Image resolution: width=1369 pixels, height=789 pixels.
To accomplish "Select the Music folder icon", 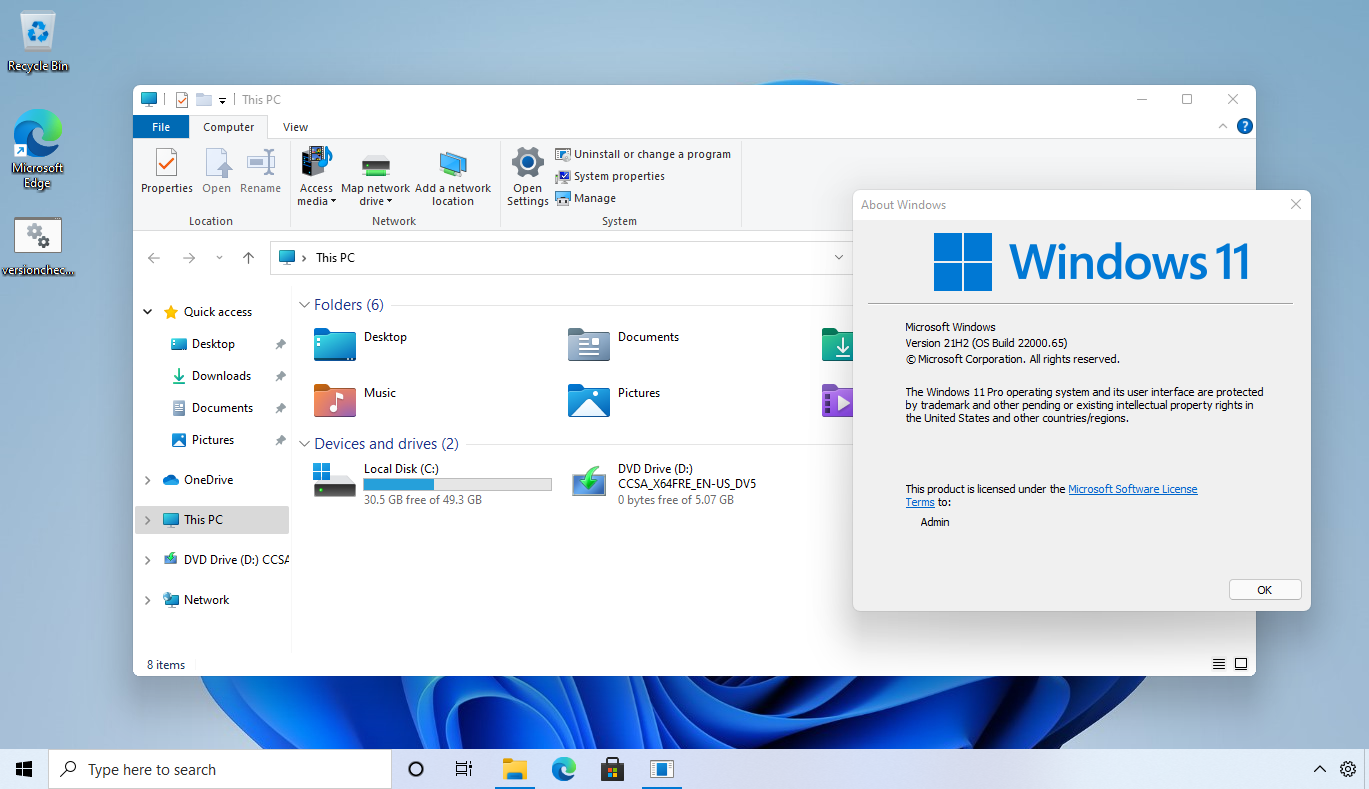I will click(x=335, y=400).
